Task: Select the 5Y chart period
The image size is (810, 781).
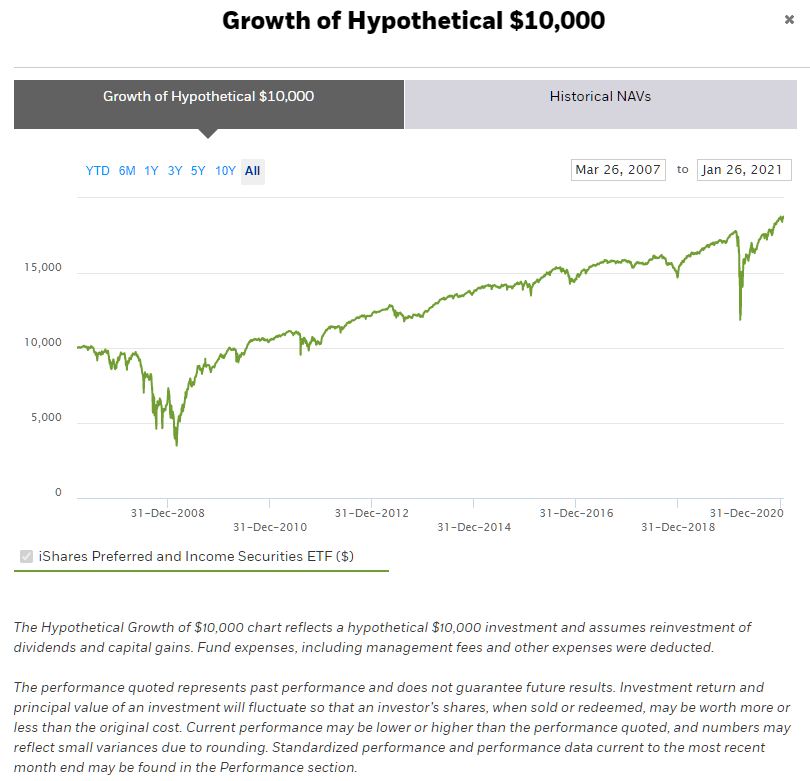Action: tap(198, 171)
